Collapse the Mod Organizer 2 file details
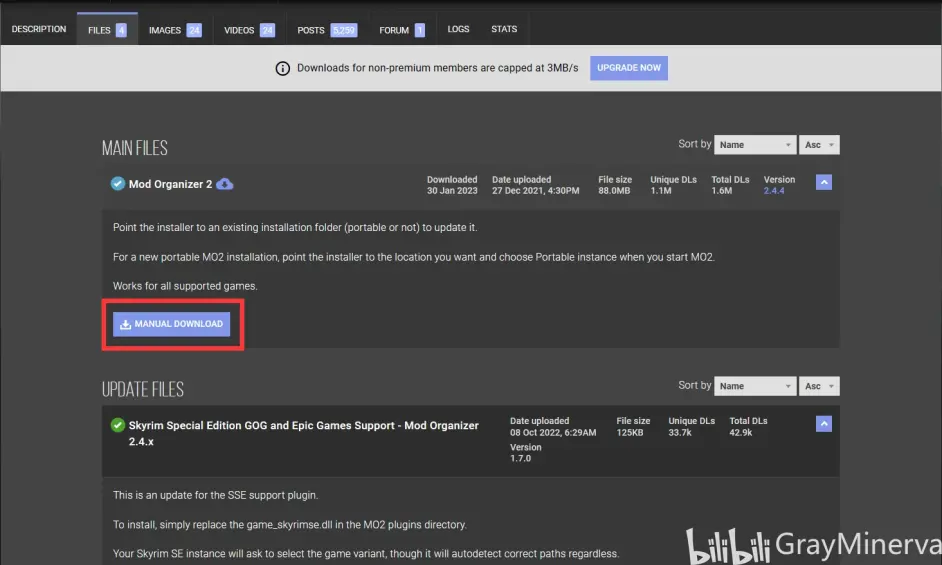 (x=823, y=183)
